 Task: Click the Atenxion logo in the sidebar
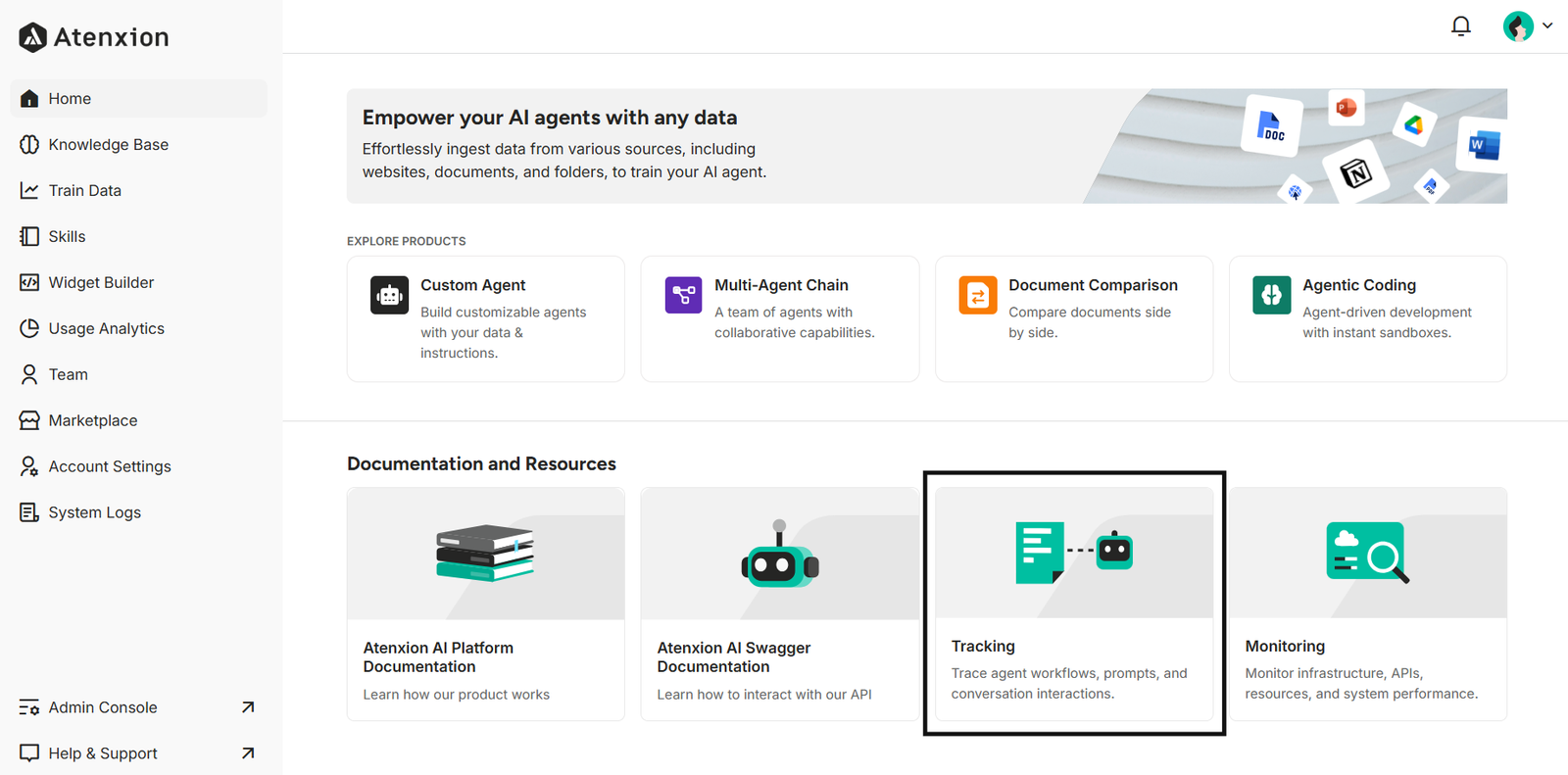click(x=94, y=37)
